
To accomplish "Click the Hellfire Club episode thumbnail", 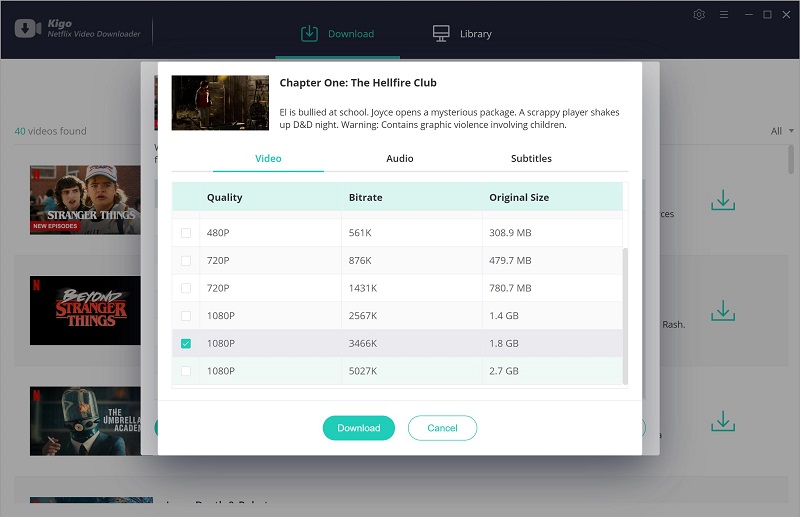I will pyautogui.click(x=220, y=103).
